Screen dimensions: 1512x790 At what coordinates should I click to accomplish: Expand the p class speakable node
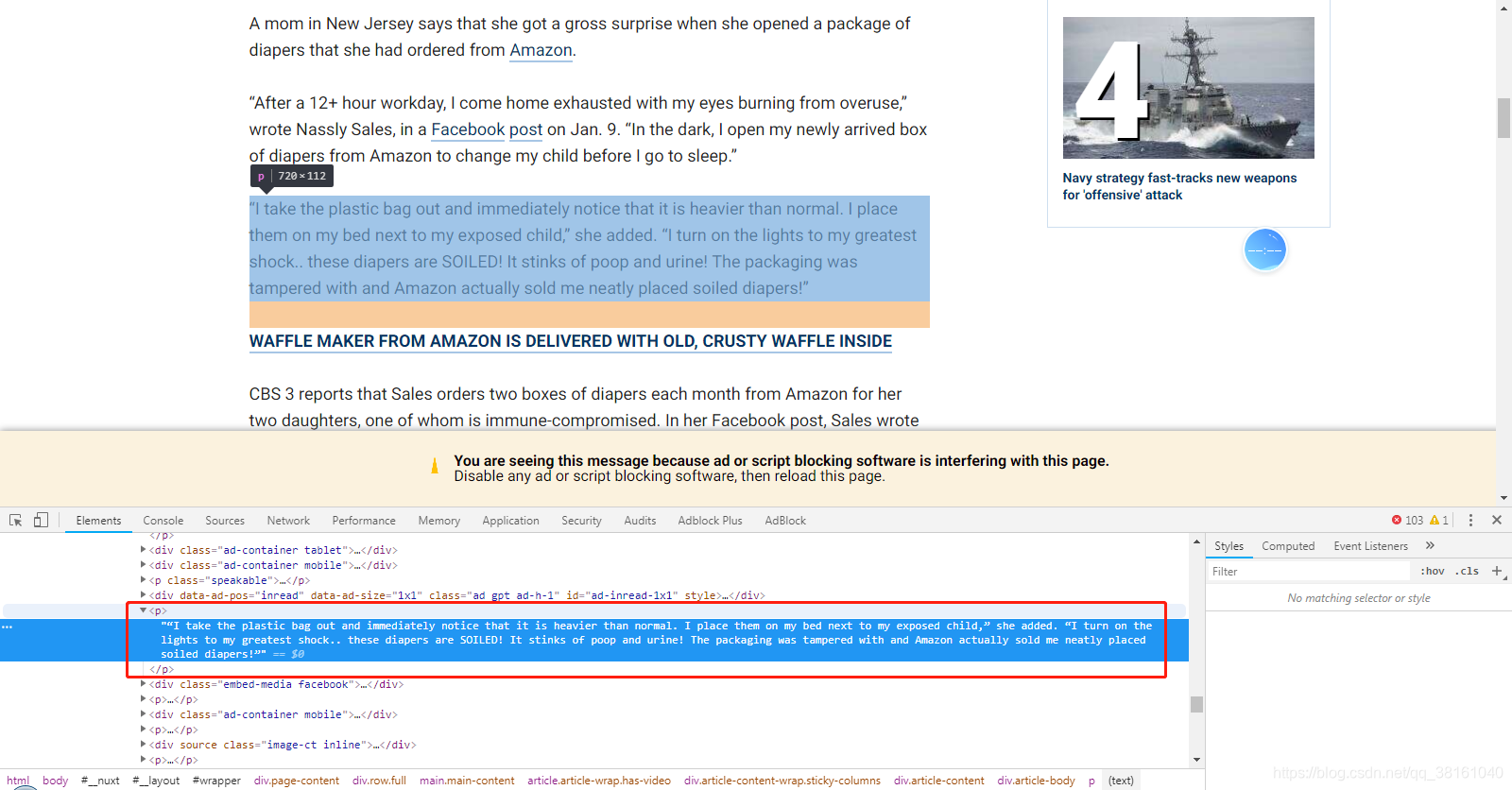pos(144,579)
